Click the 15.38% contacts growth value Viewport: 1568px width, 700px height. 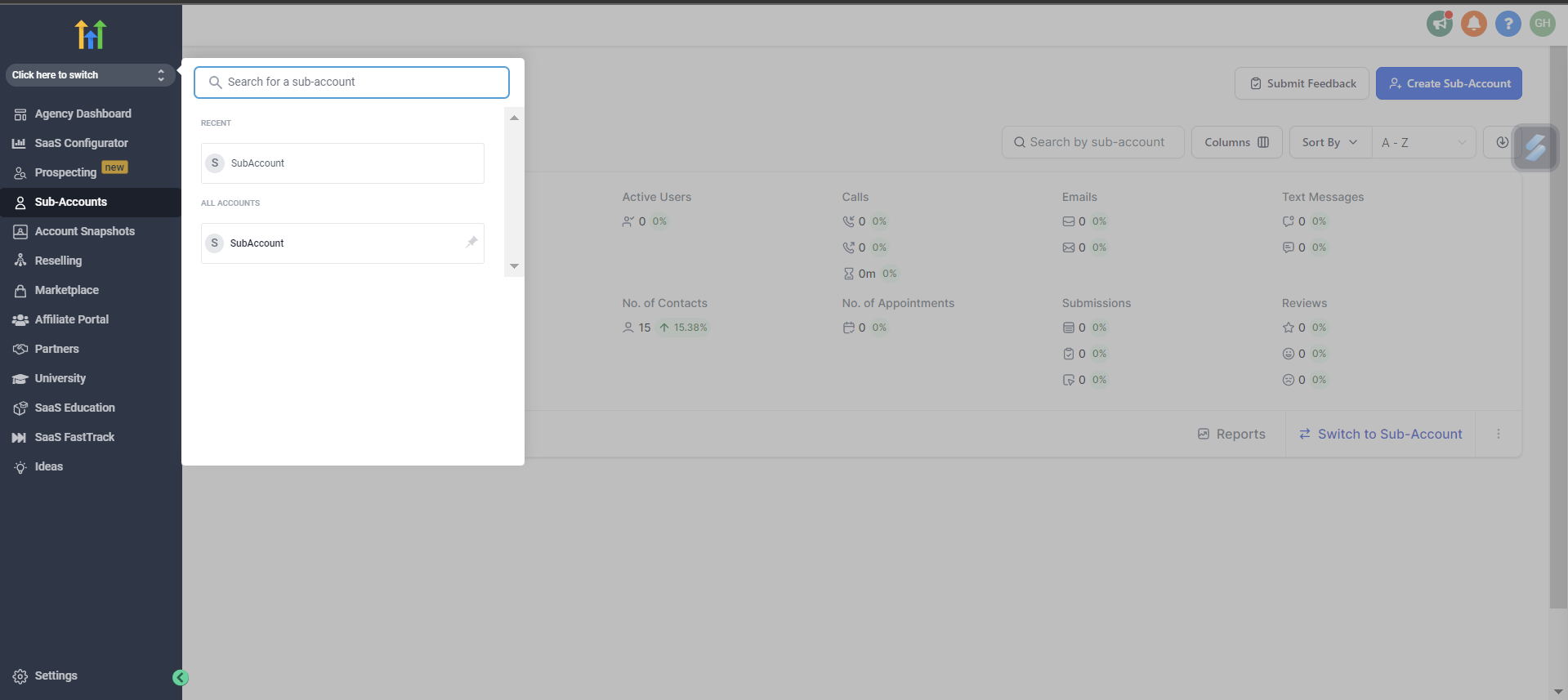pyautogui.click(x=690, y=328)
